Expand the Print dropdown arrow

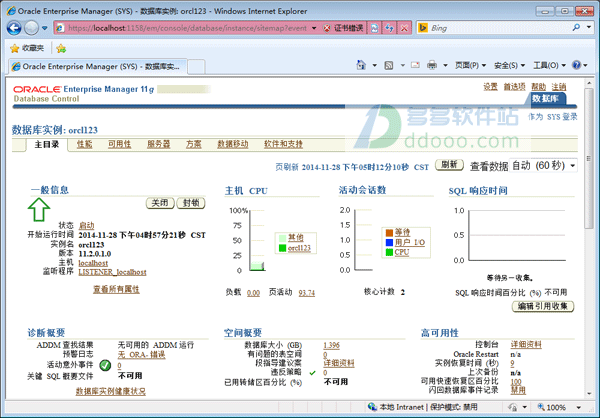[x=445, y=65]
